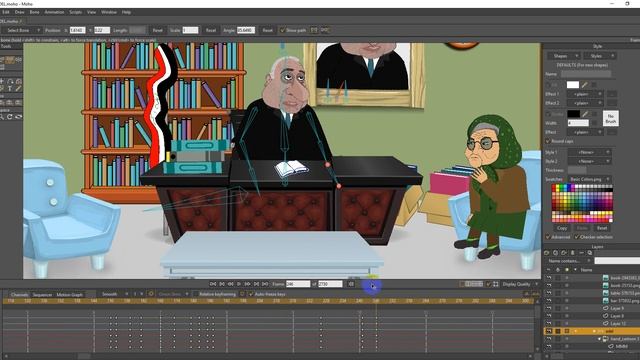640x360 pixels.
Task: Click the Stroke color eyedropper icon
Action: tap(584, 114)
